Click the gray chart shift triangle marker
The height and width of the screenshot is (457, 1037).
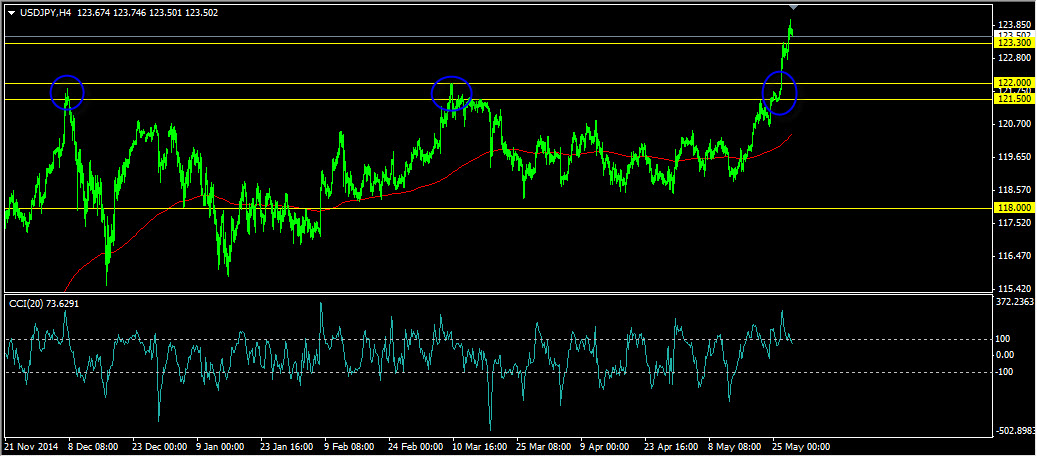[x=793, y=8]
